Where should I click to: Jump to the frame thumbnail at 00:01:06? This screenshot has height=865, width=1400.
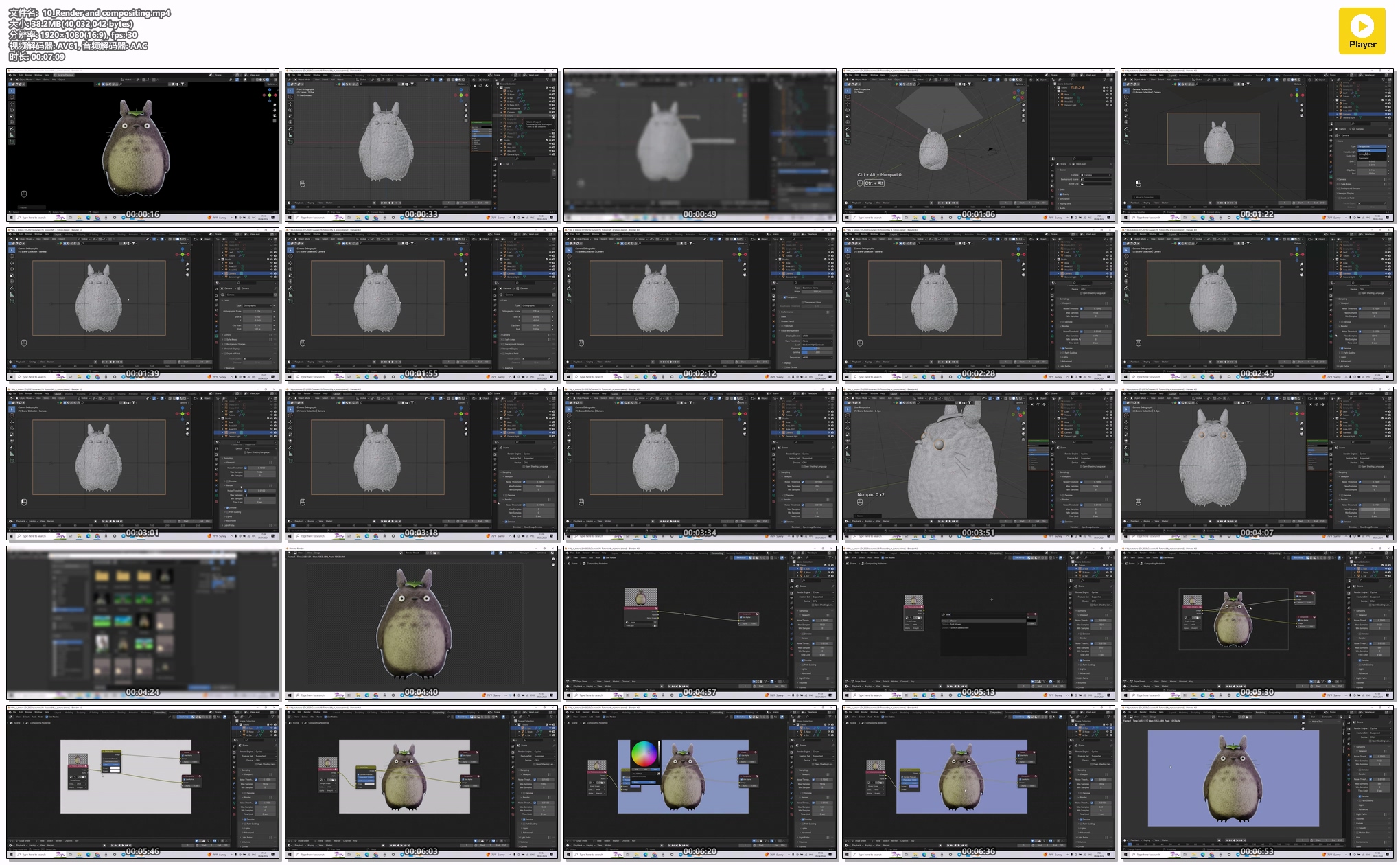979,145
